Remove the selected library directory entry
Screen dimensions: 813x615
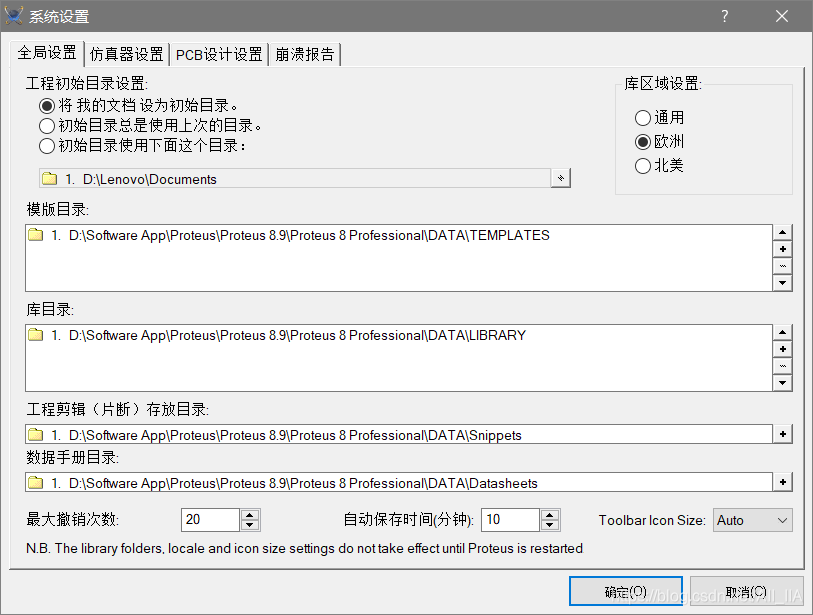782,366
